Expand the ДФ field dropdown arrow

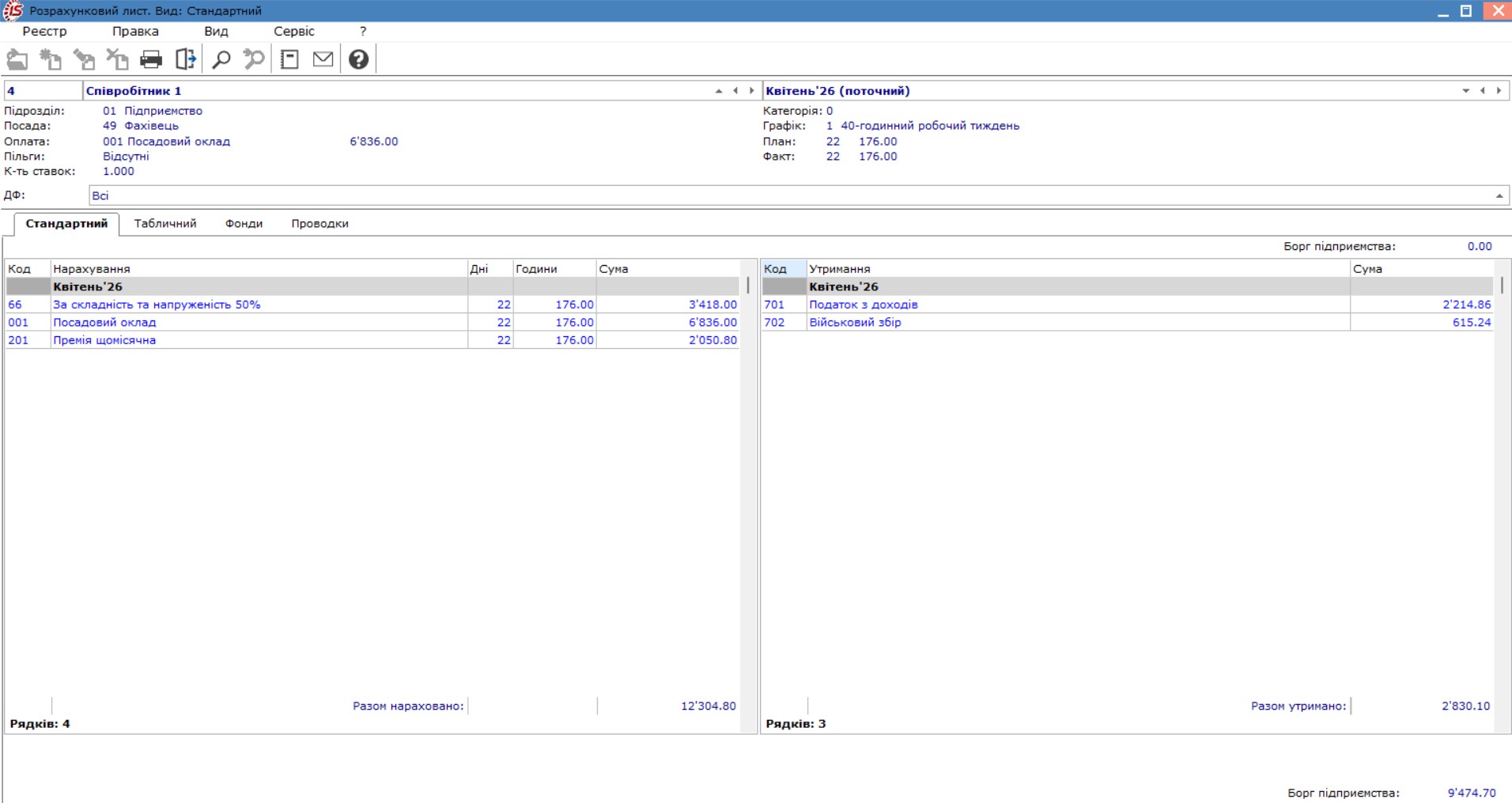(x=1499, y=195)
